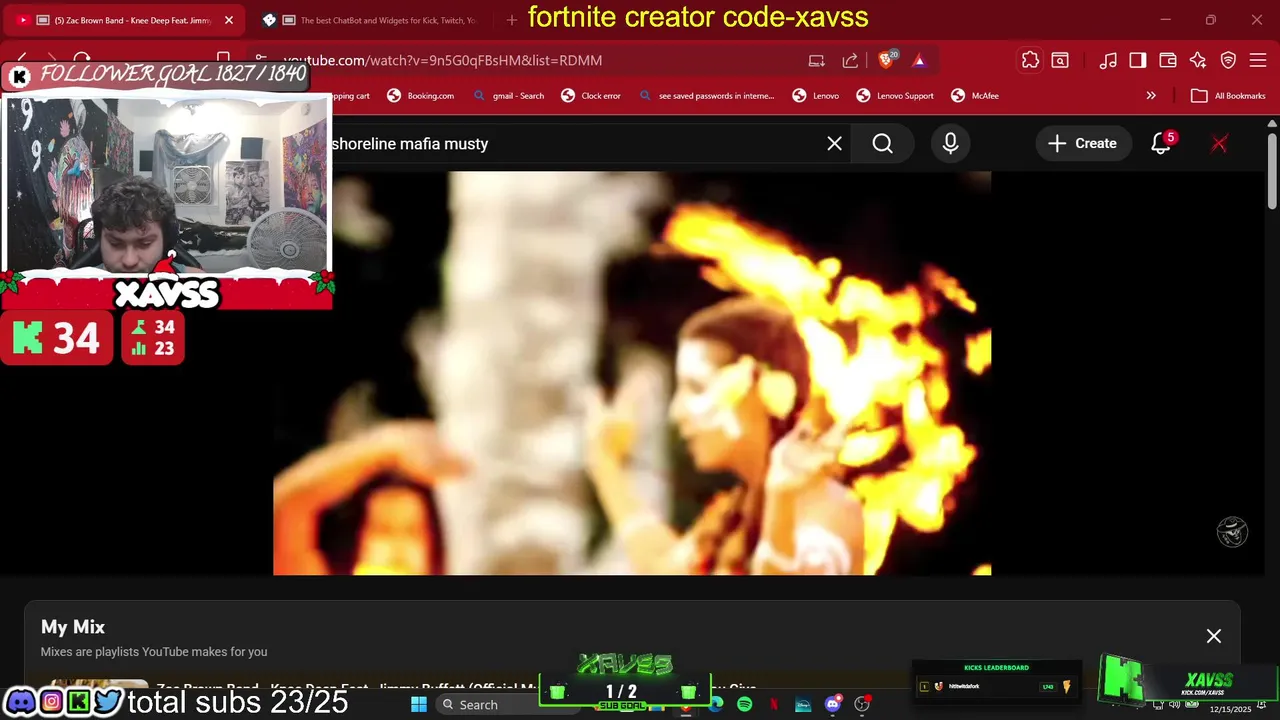Open Windows Start menu

pos(419,705)
